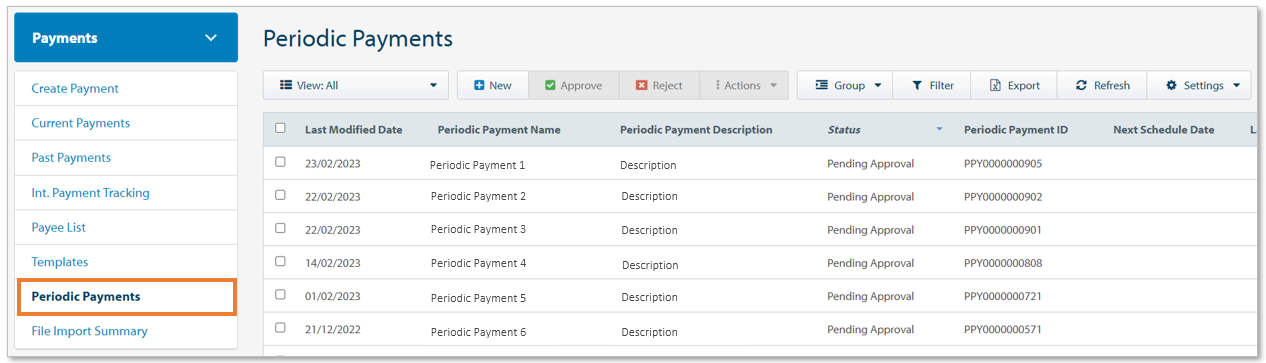Click the green Approve checkmark icon
The image size is (1266, 363).
[550, 86]
